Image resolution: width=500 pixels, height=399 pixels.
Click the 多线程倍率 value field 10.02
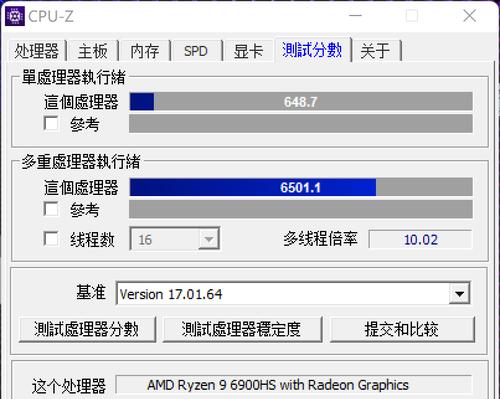click(x=420, y=239)
